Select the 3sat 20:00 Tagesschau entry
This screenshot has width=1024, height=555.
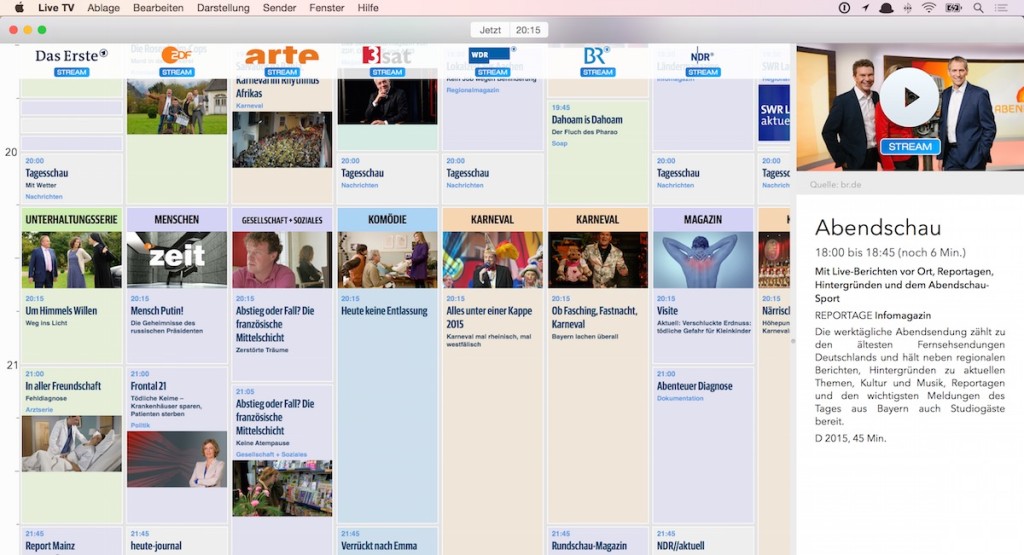(x=387, y=178)
